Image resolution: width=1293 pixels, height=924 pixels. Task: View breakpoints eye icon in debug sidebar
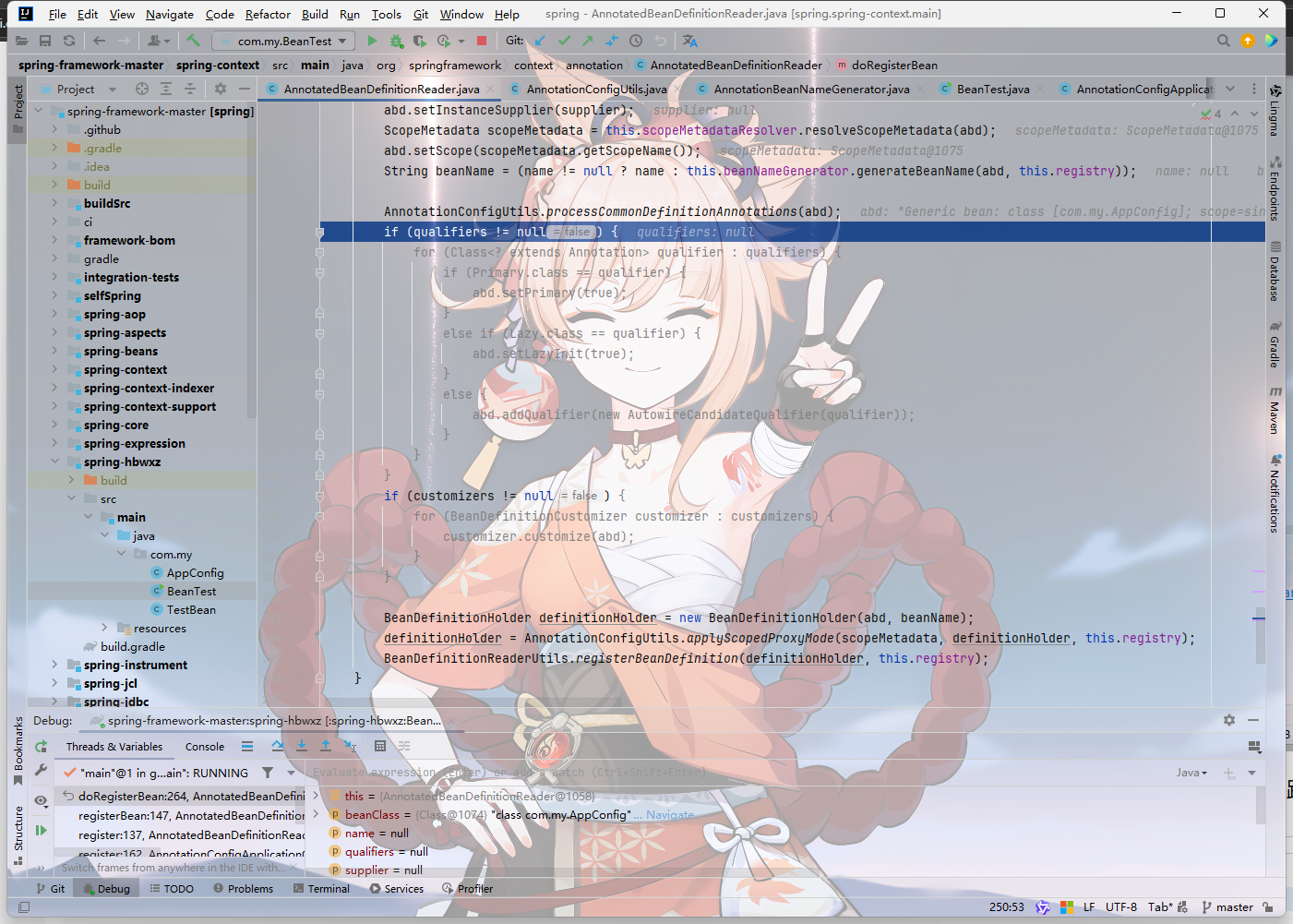pyautogui.click(x=41, y=801)
